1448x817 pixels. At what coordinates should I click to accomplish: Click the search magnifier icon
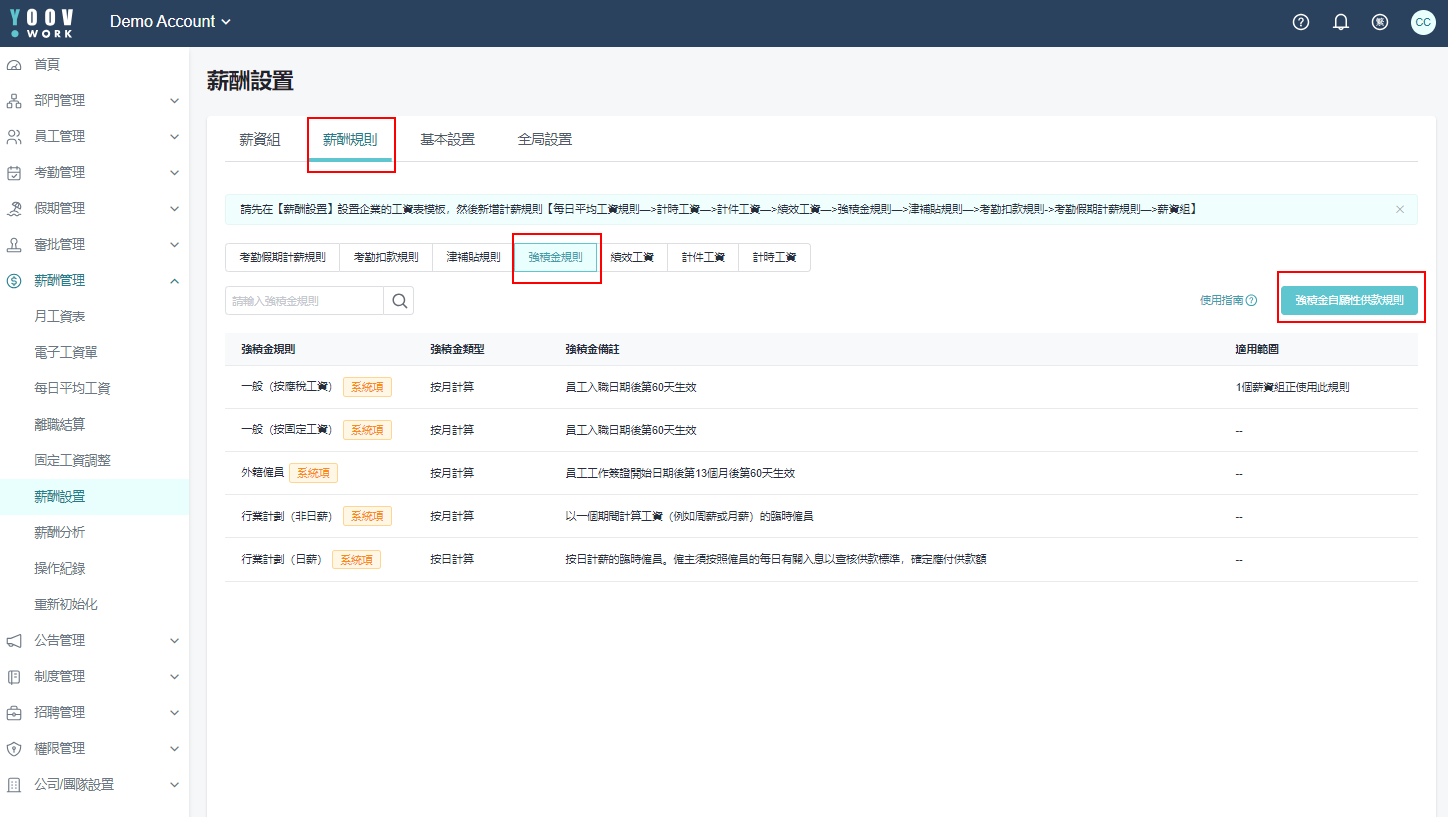[x=399, y=301]
